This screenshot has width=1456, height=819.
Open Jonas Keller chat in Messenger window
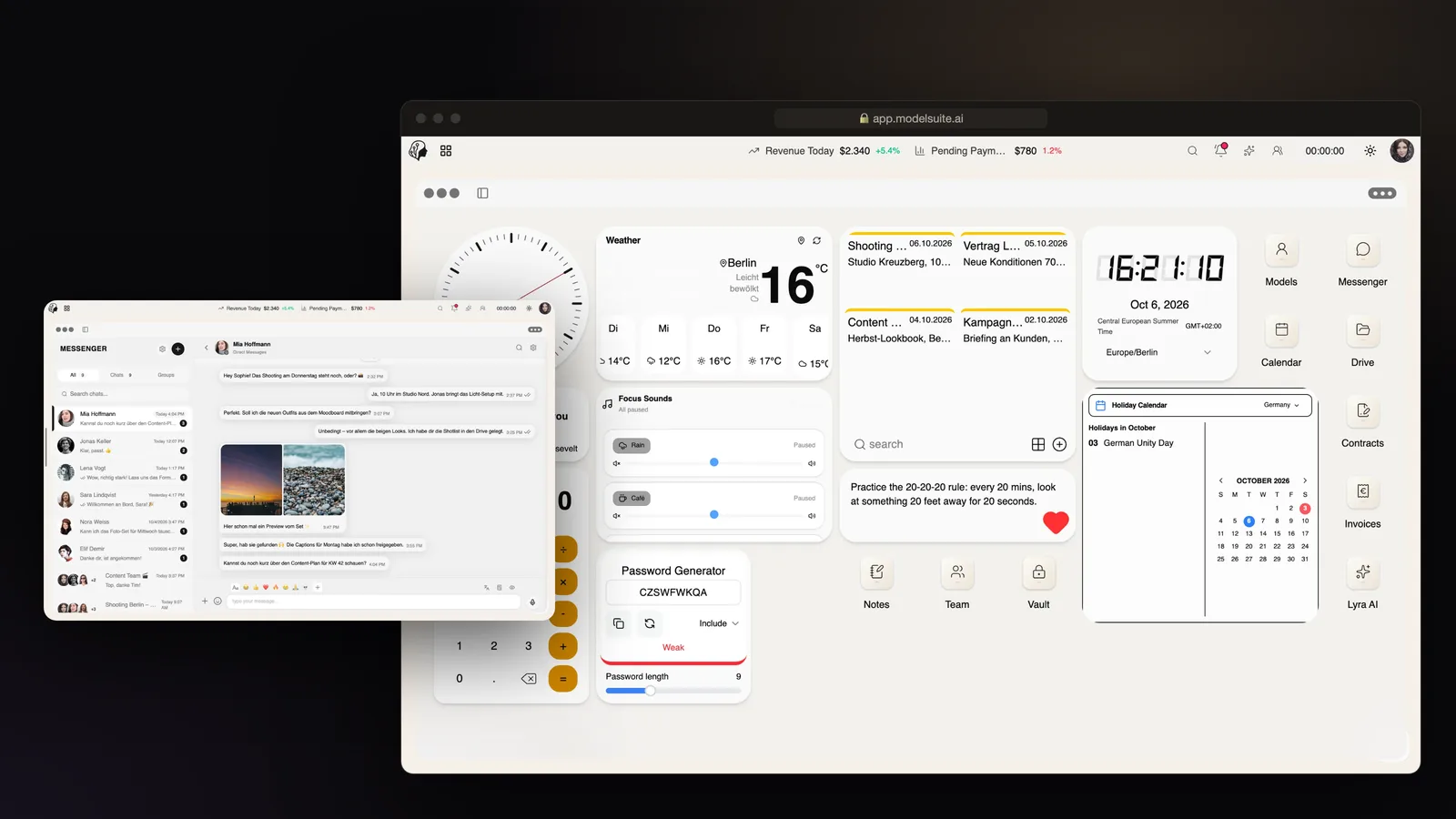click(123, 445)
